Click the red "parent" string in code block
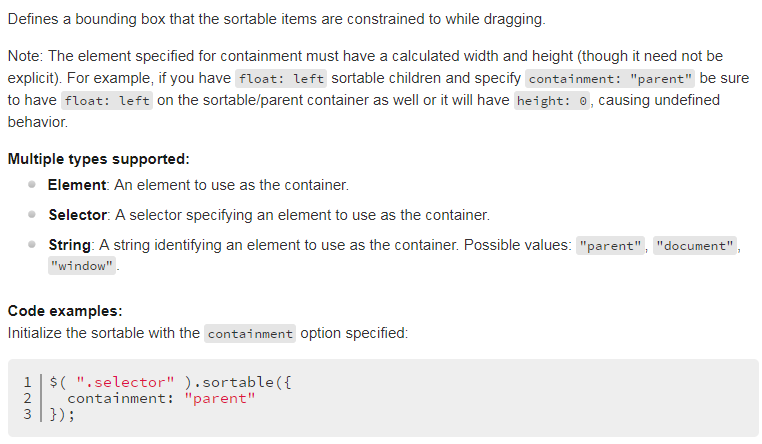The image size is (762, 444). [x=220, y=398]
